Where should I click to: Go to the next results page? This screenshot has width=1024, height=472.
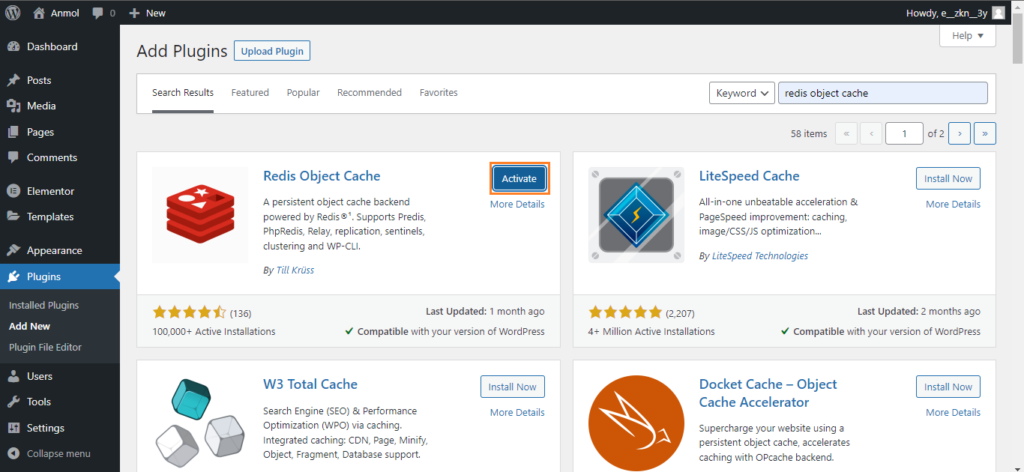[x=959, y=133]
